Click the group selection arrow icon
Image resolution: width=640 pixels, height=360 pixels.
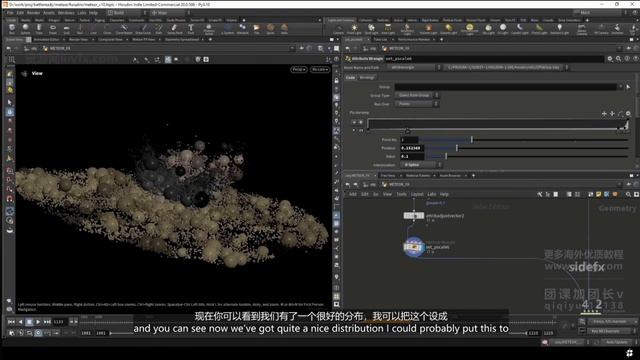(x=628, y=87)
